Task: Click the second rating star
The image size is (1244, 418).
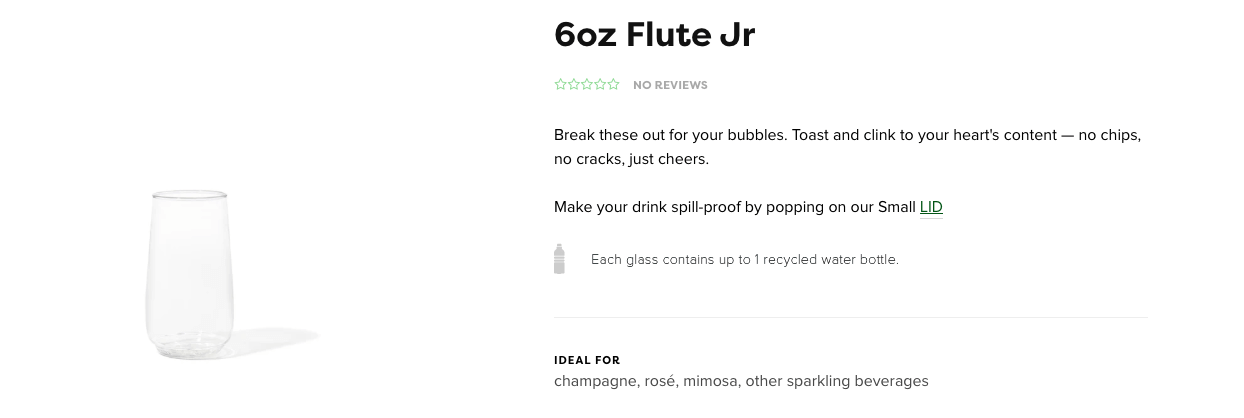Action: pos(574,84)
